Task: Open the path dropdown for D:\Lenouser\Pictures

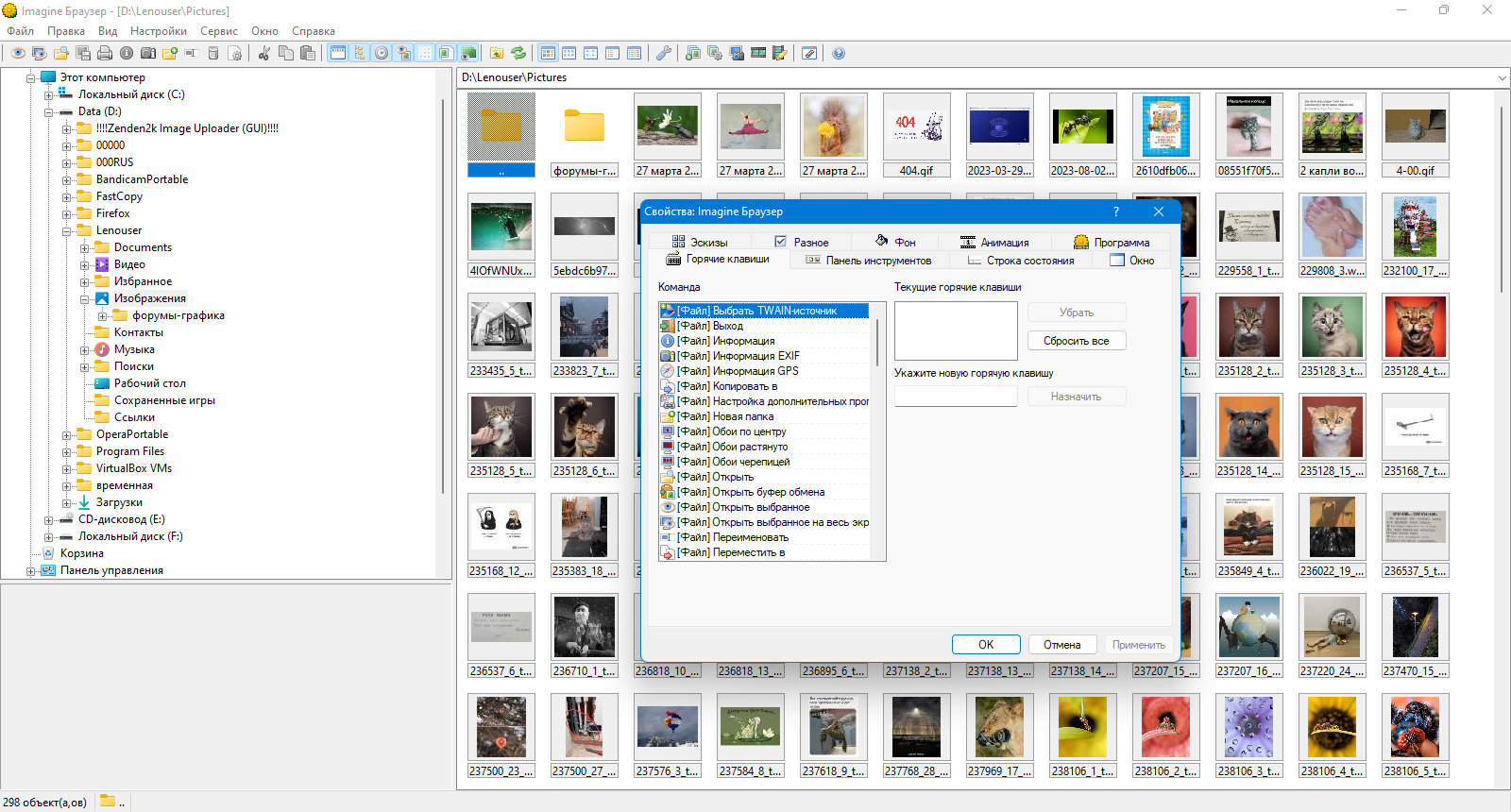Action: coord(1501,77)
